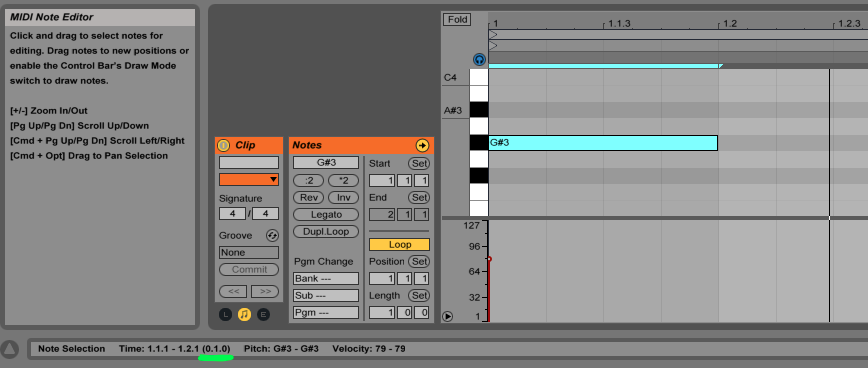Click the clip name field
Screen dimensions: 868x368
[249, 163]
